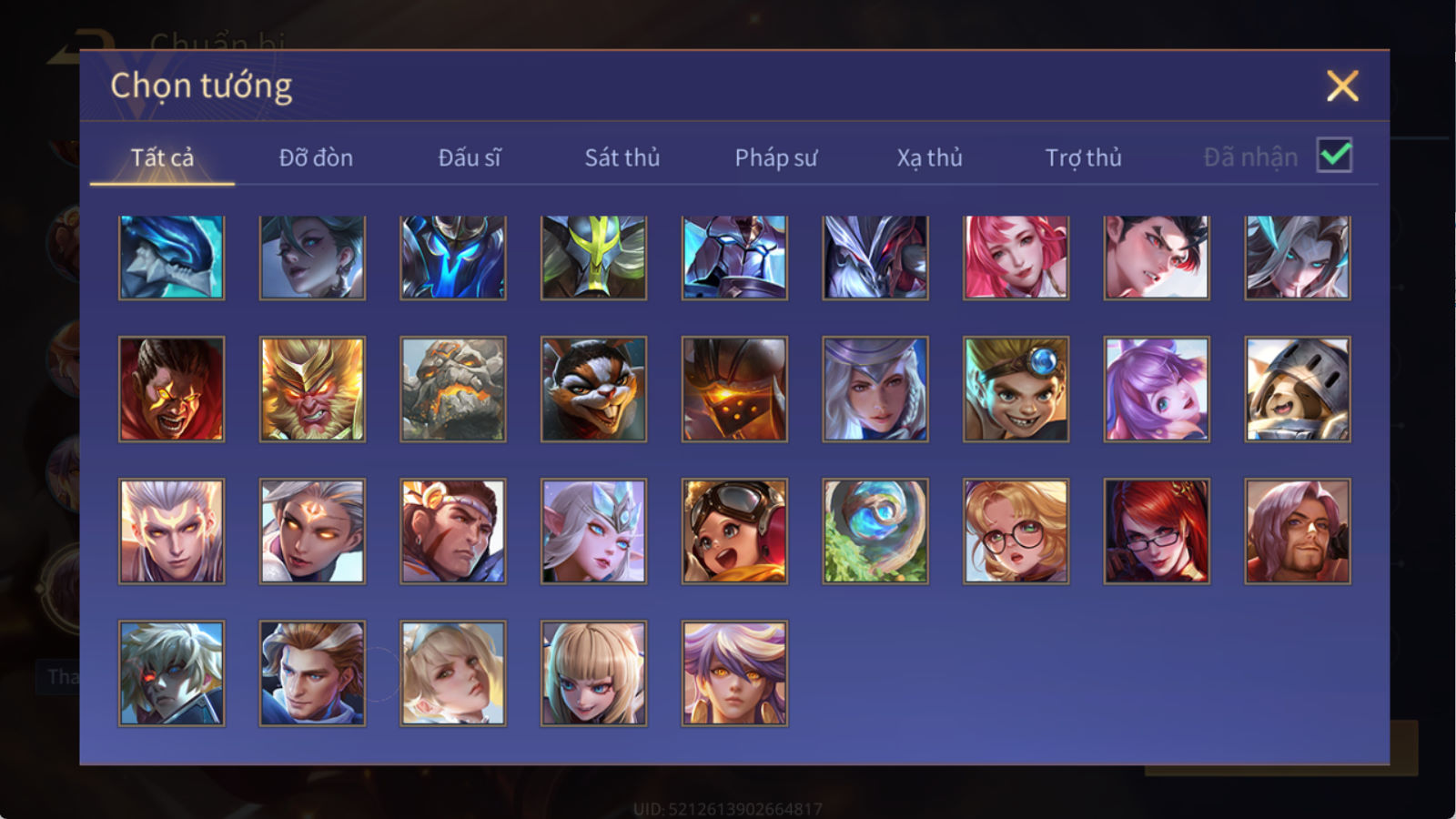Viewport: 1456px width, 819px height.
Task: Choose the pink-haired girl hero portrait
Action: tap(1016, 258)
